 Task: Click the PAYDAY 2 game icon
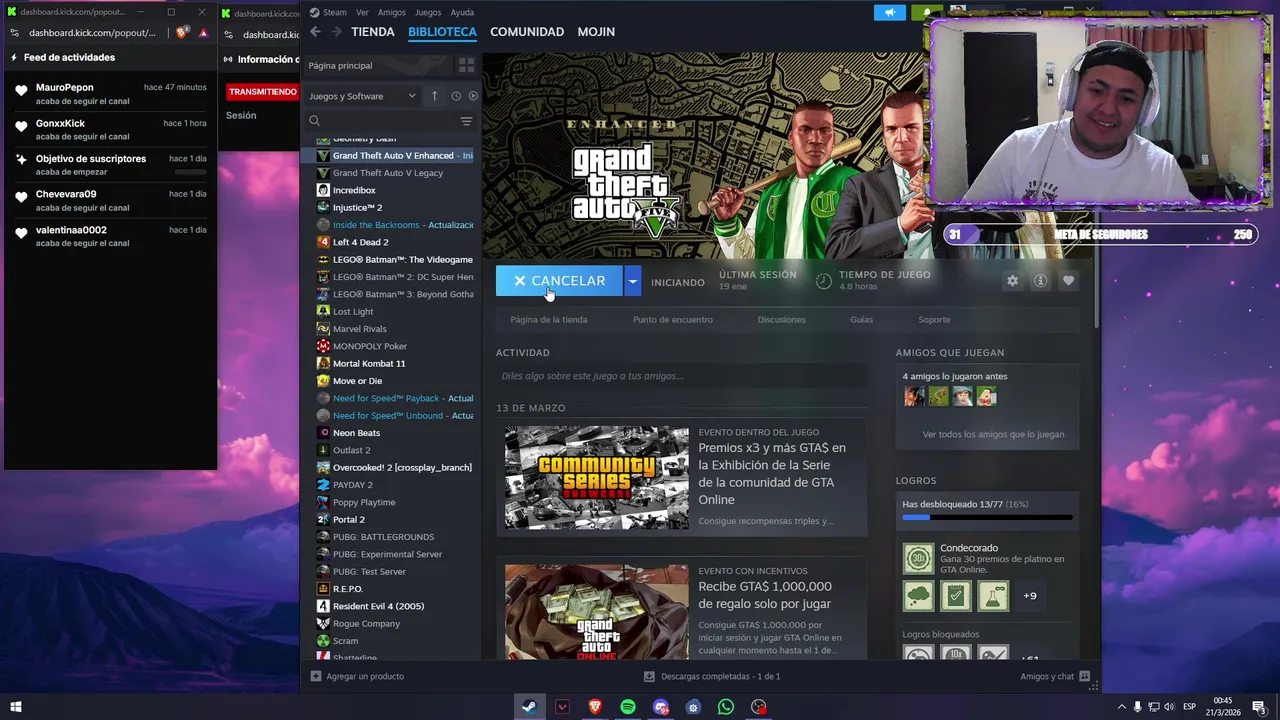coord(323,485)
